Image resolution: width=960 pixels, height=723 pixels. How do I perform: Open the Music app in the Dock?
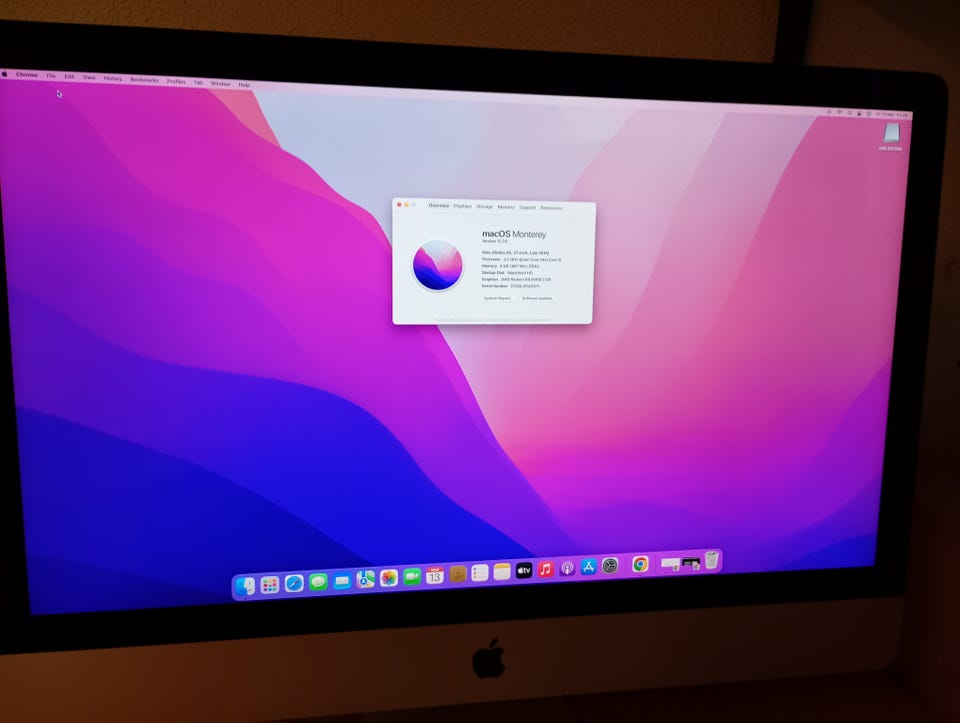coord(545,569)
